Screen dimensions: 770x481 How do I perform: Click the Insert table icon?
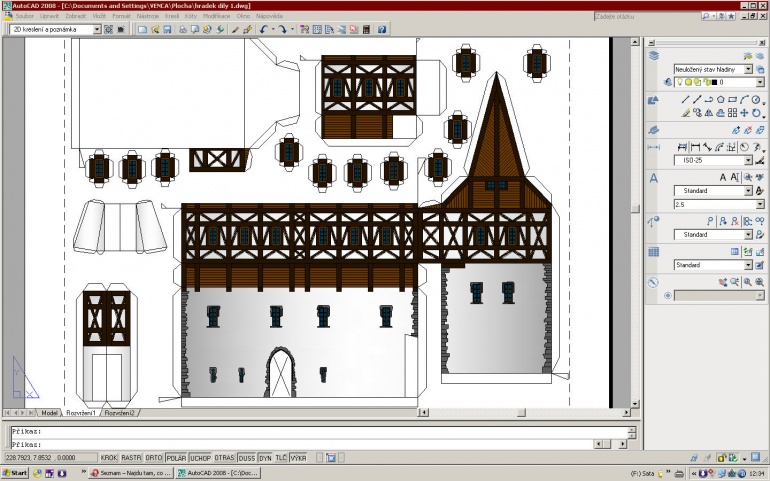(x=734, y=252)
